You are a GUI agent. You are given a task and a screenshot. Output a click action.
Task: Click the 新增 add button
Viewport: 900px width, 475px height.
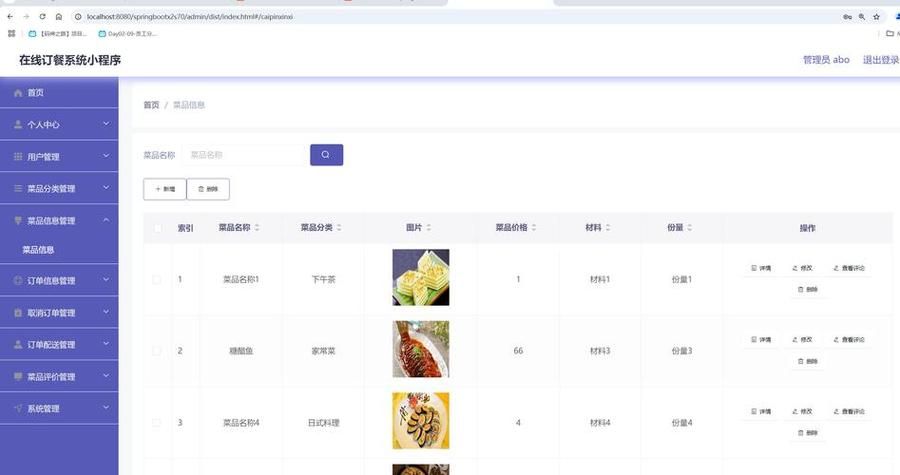[165, 188]
